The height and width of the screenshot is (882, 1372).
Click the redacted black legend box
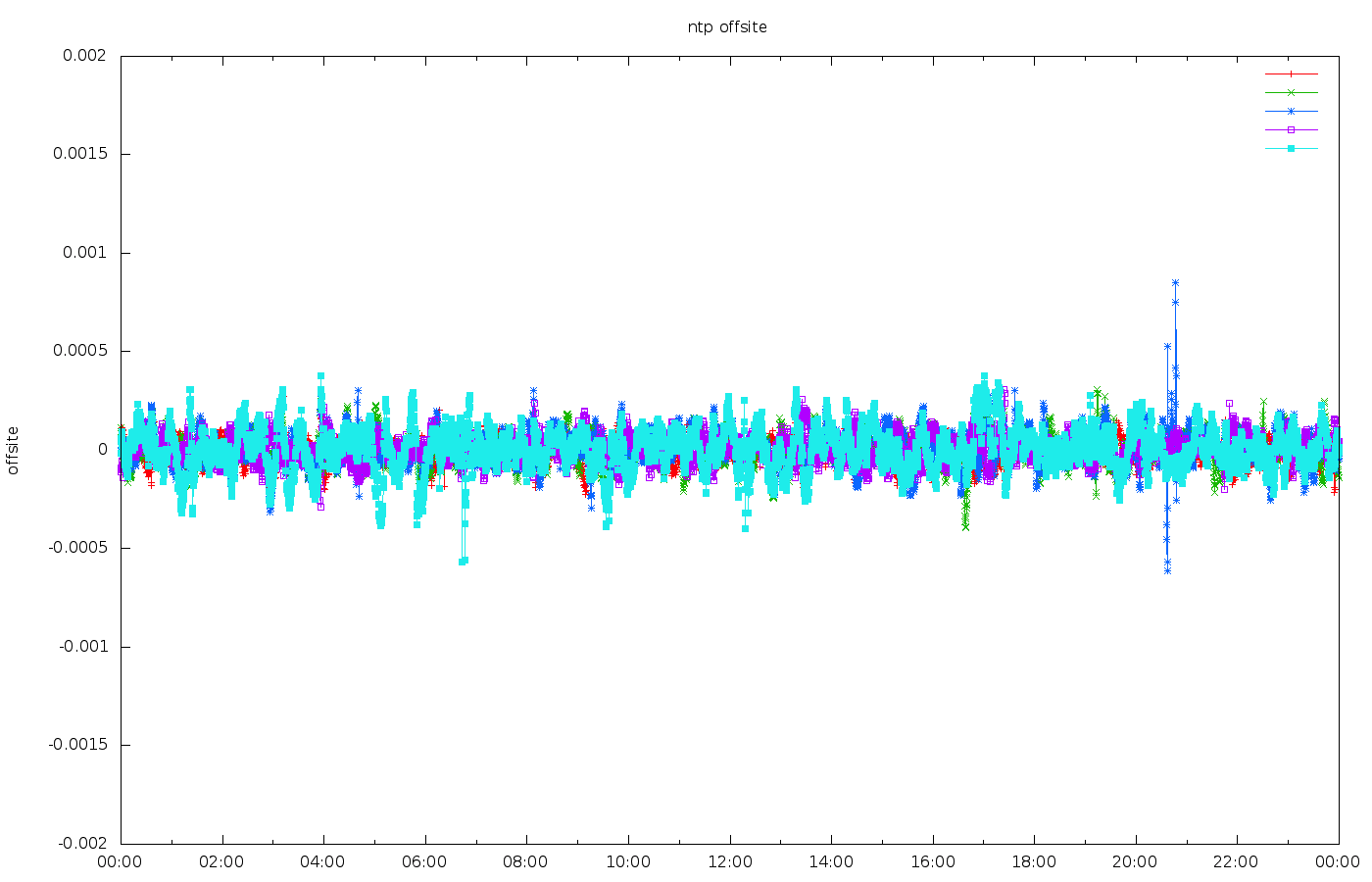(1189, 110)
